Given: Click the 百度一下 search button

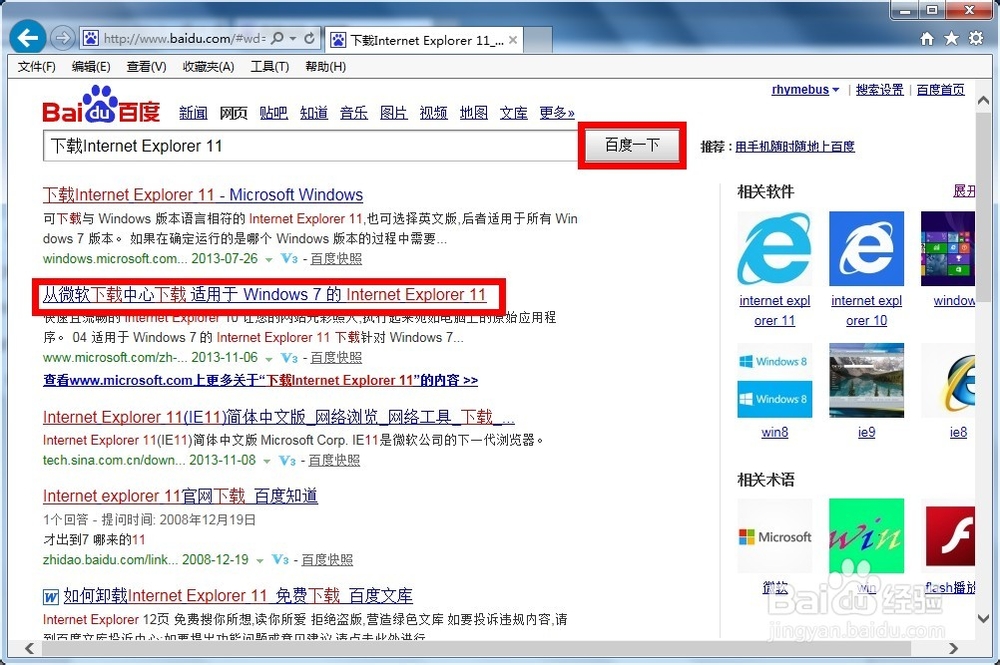Looking at the screenshot, I should 631,146.
